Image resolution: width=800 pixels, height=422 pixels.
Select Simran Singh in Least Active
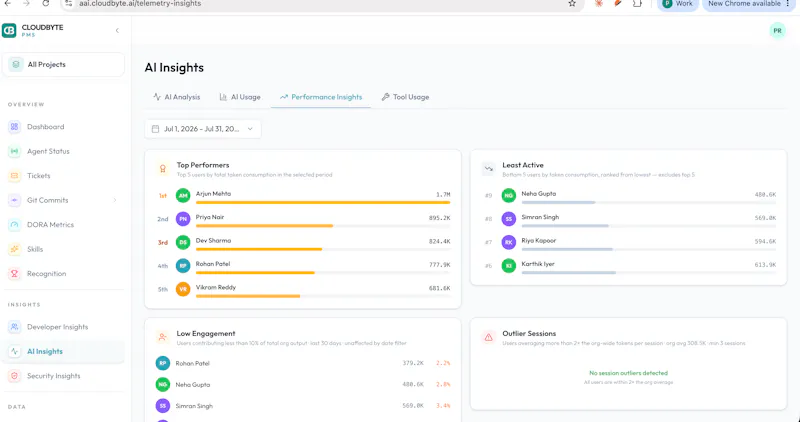point(540,217)
